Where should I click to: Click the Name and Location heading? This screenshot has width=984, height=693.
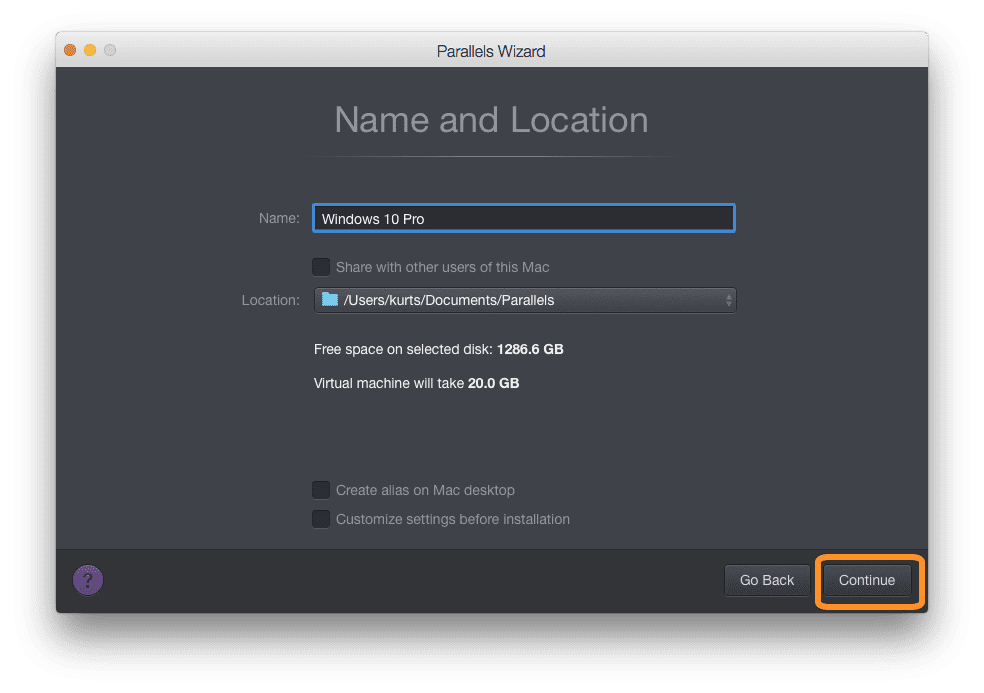pyautogui.click(x=491, y=119)
